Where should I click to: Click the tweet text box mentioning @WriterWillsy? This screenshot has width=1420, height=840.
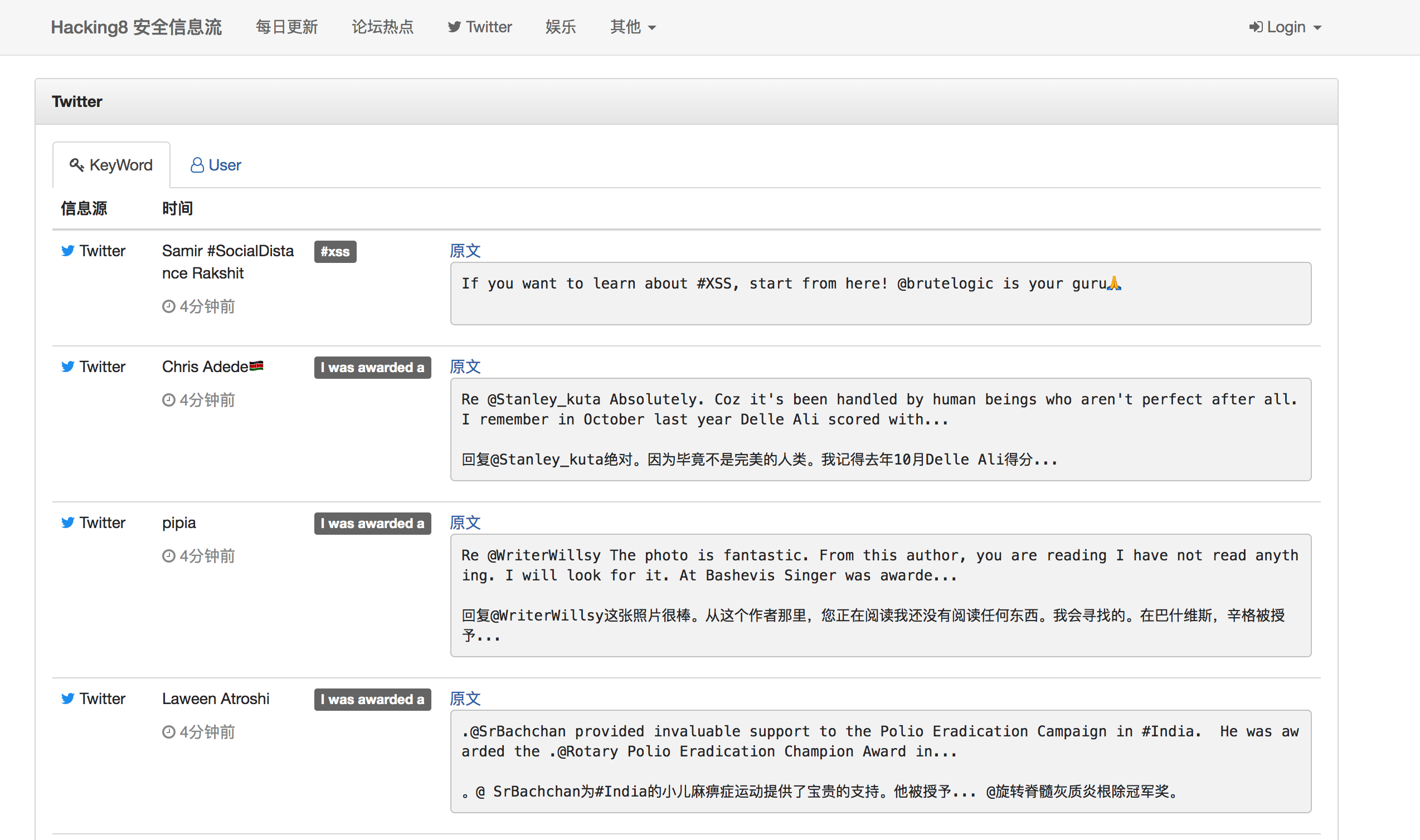(881, 595)
